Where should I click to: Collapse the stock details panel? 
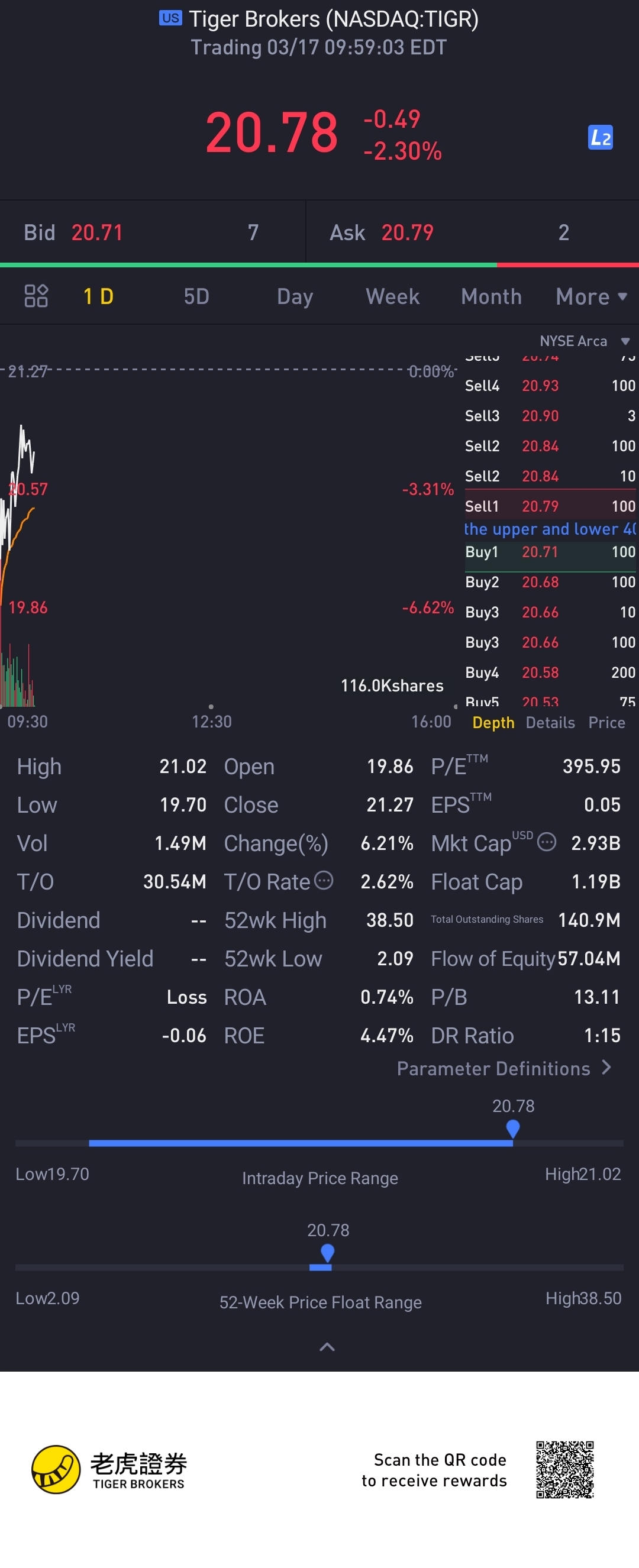tap(327, 1347)
